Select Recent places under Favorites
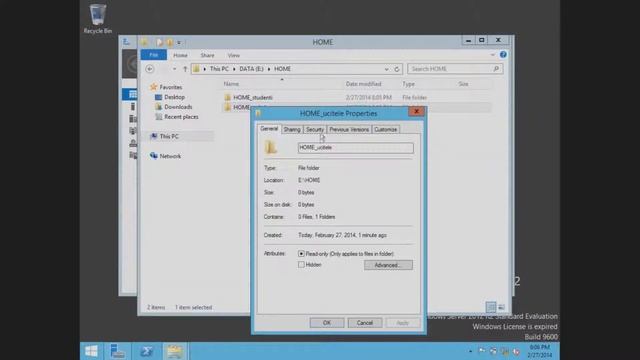The height and width of the screenshot is (360, 640). (181, 117)
